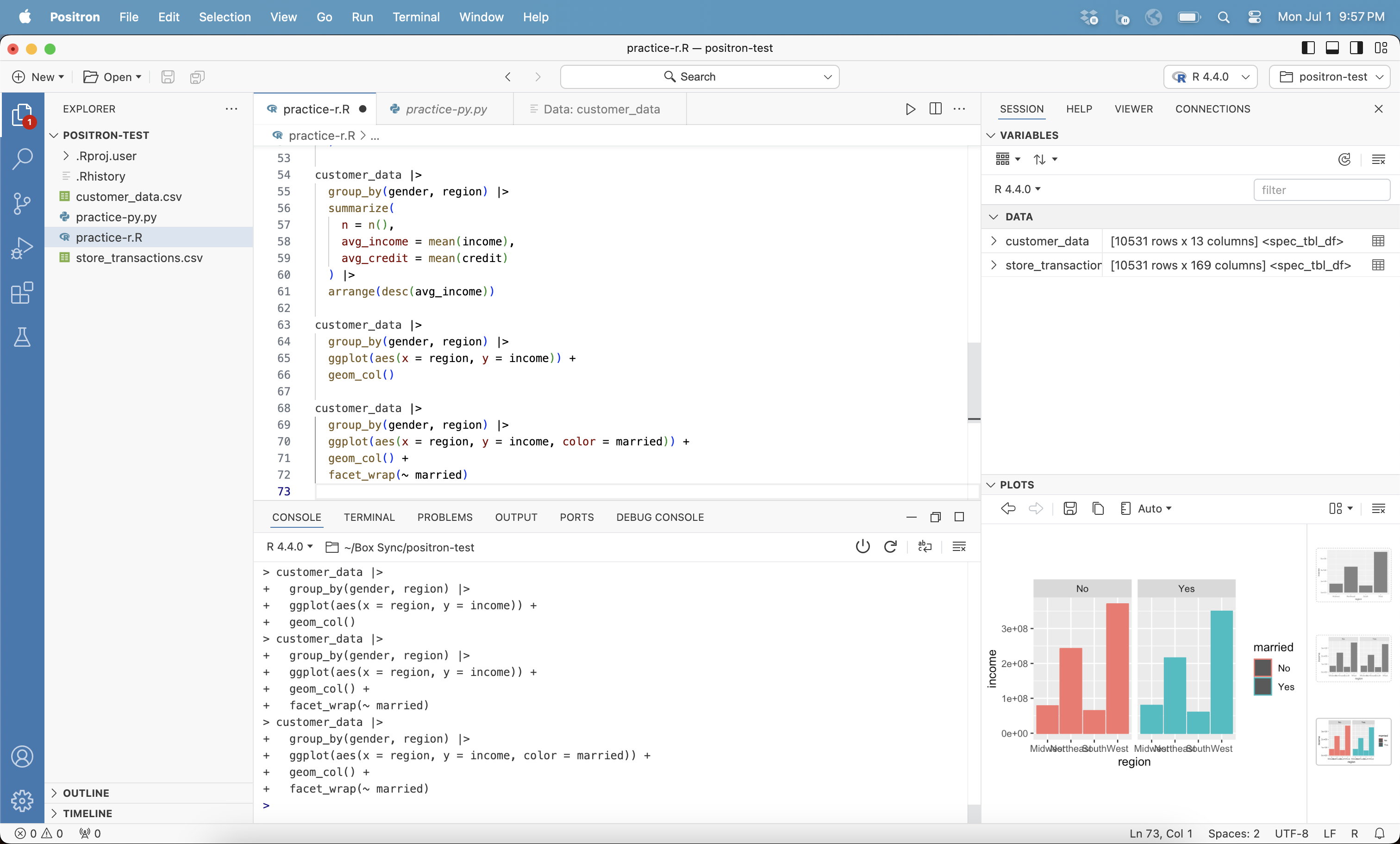Open the Extensions sidebar view
The height and width of the screenshot is (844, 1400).
[x=22, y=293]
